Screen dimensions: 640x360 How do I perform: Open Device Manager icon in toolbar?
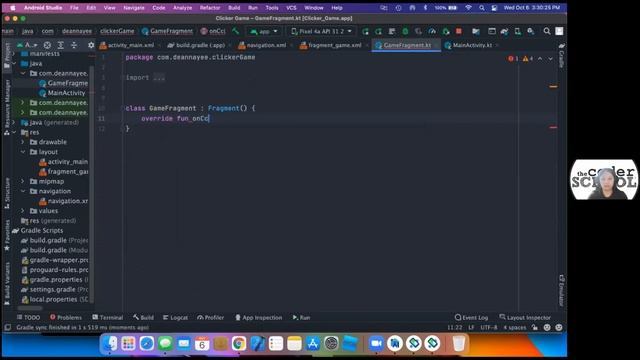(518, 31)
